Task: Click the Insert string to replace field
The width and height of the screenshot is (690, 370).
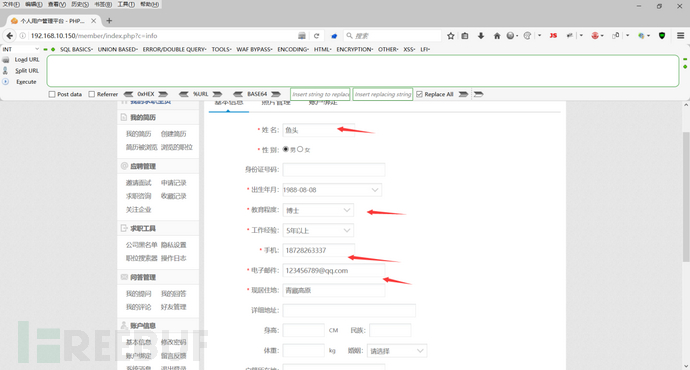Action: [x=320, y=94]
